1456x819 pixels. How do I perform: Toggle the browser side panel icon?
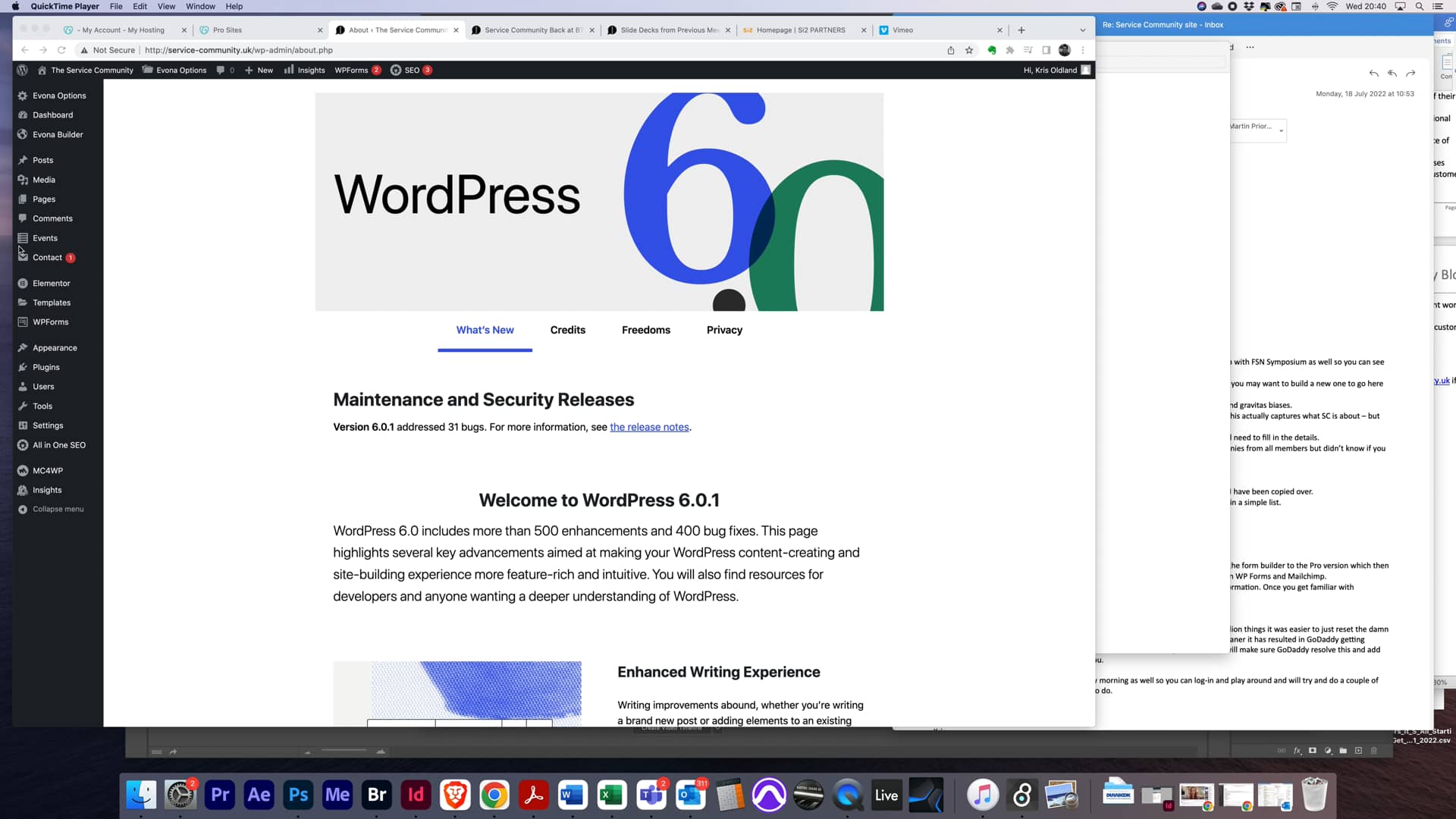(1046, 50)
